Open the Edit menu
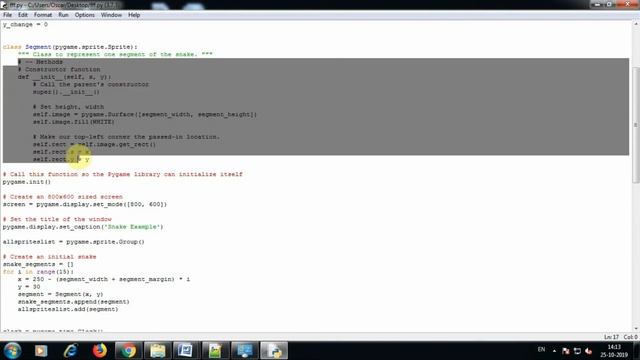640x360 pixels. coord(22,15)
